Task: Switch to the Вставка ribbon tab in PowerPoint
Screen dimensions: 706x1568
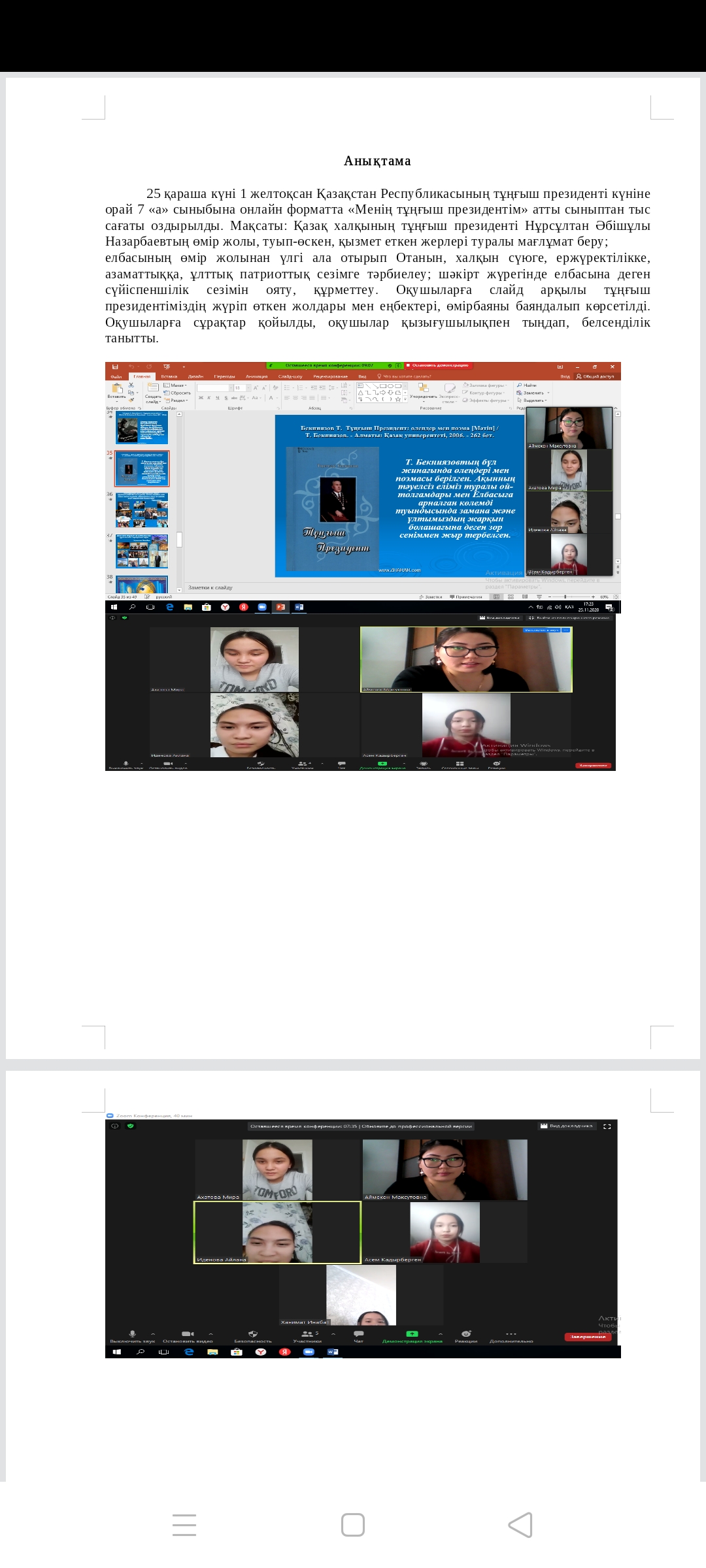Action: coord(169,376)
